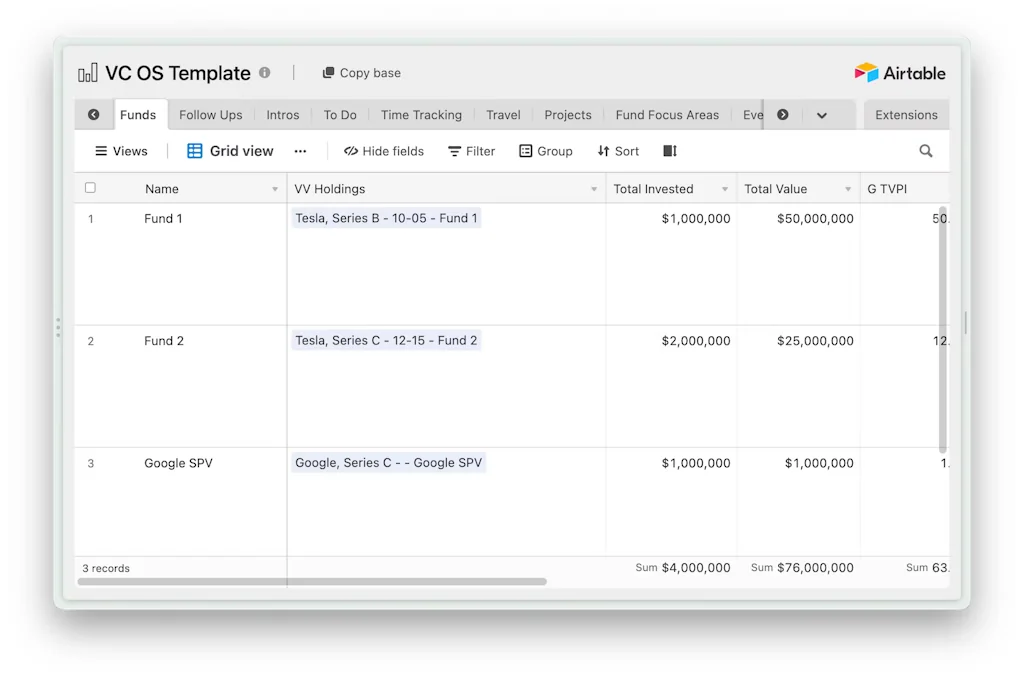Click the VC OS Template bar-chart icon
The image size is (1024, 680).
point(88,73)
